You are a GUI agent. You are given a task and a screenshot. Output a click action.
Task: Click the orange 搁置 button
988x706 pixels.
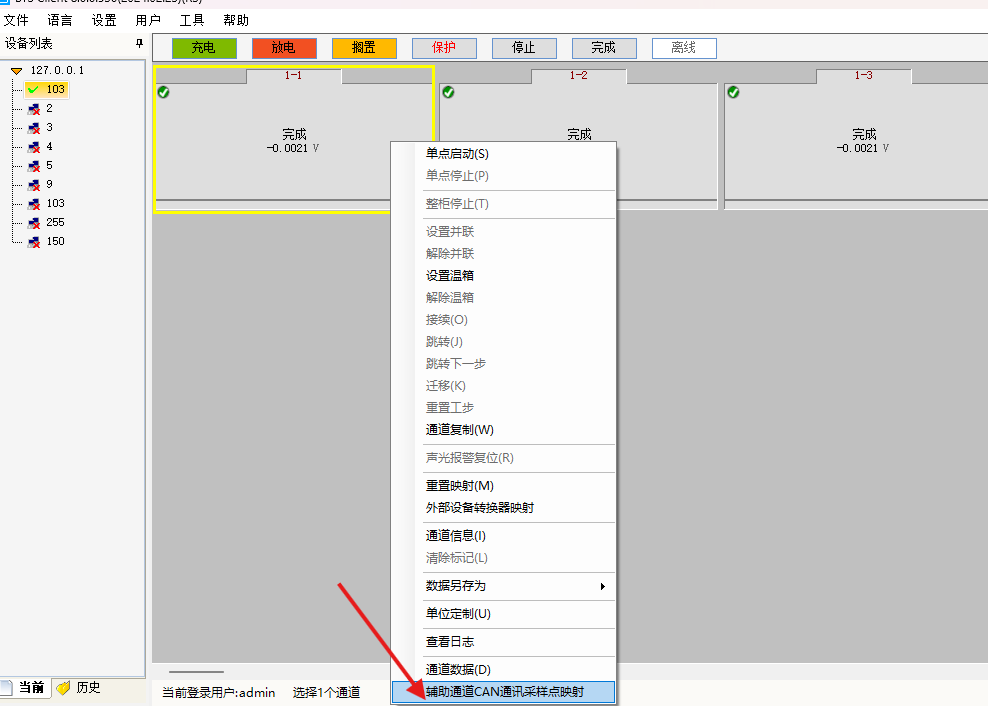[364, 47]
